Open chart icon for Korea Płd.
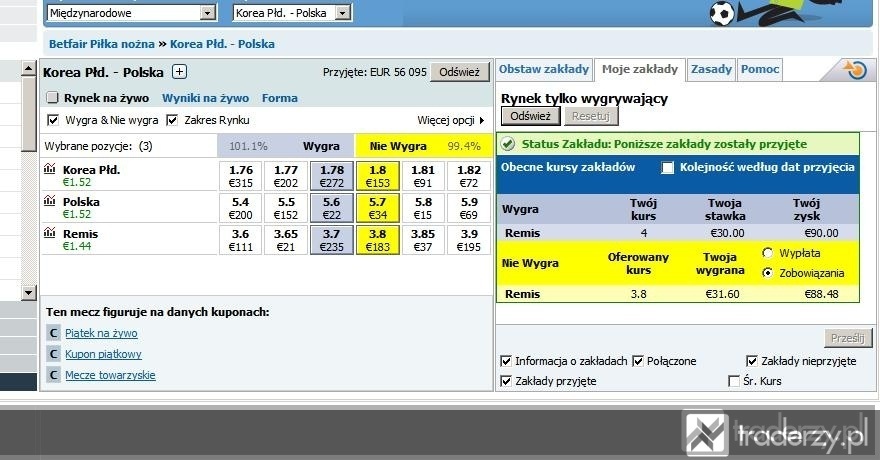Image resolution: width=880 pixels, height=460 pixels. (49, 168)
